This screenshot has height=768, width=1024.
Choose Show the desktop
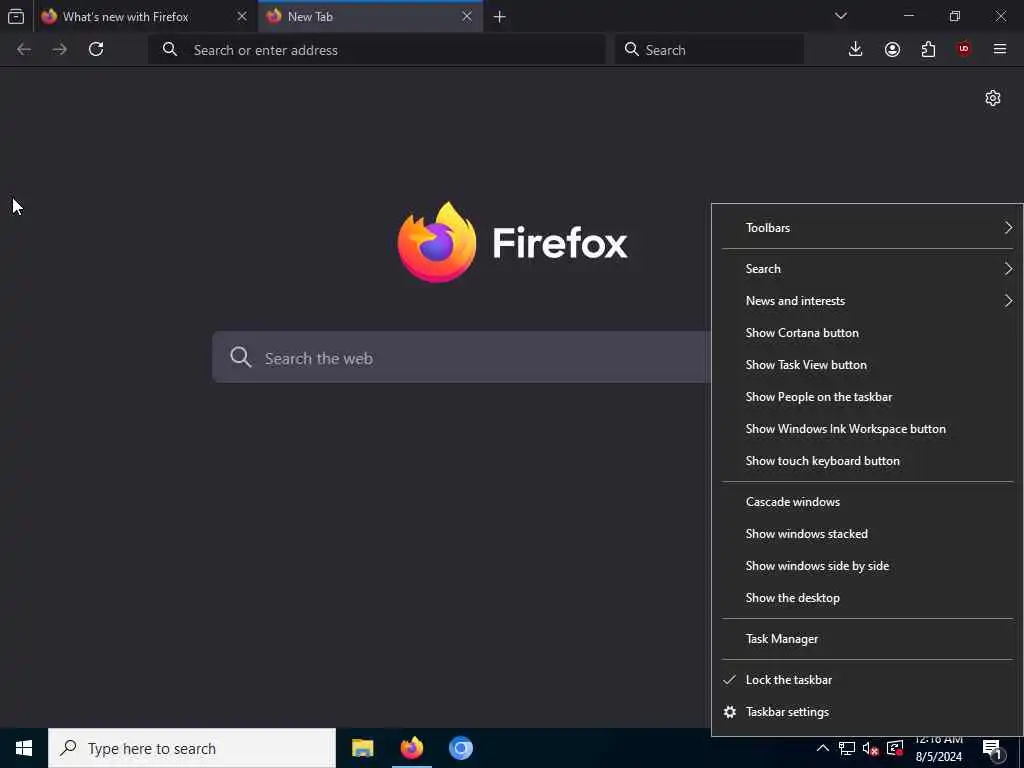tap(867, 598)
